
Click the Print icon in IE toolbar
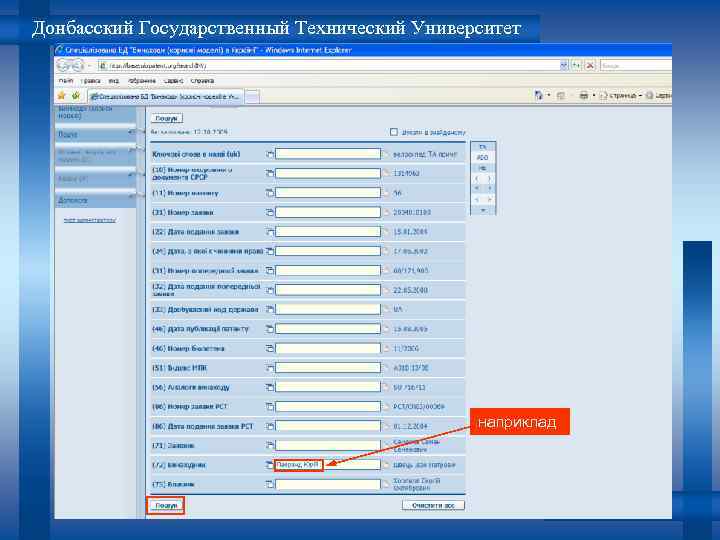[584, 96]
